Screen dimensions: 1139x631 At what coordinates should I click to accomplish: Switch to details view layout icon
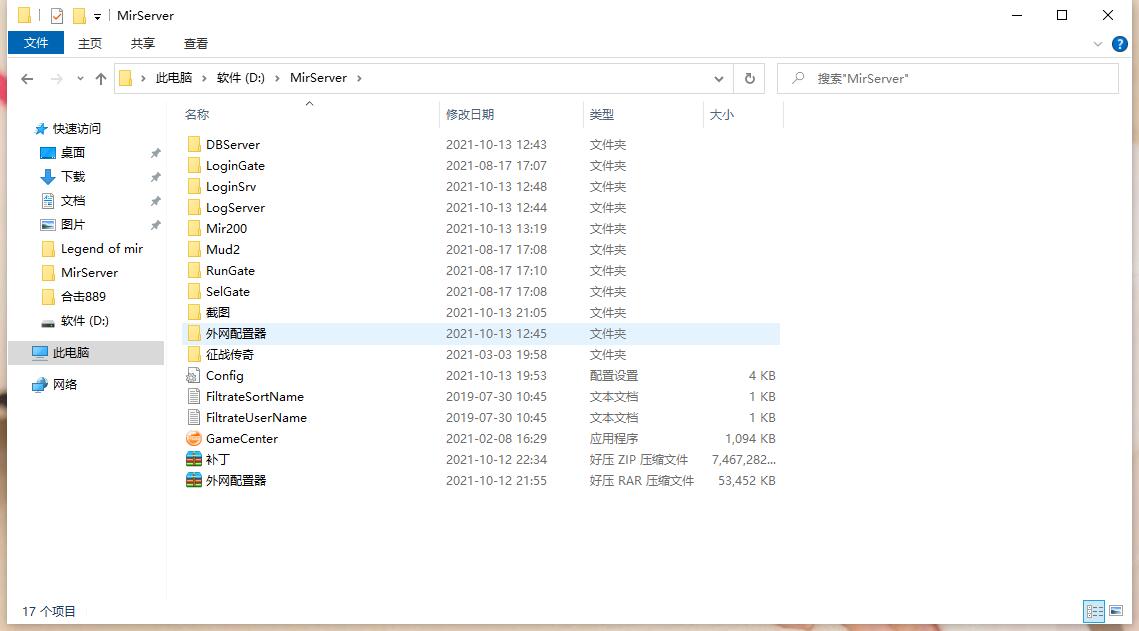tap(1094, 611)
